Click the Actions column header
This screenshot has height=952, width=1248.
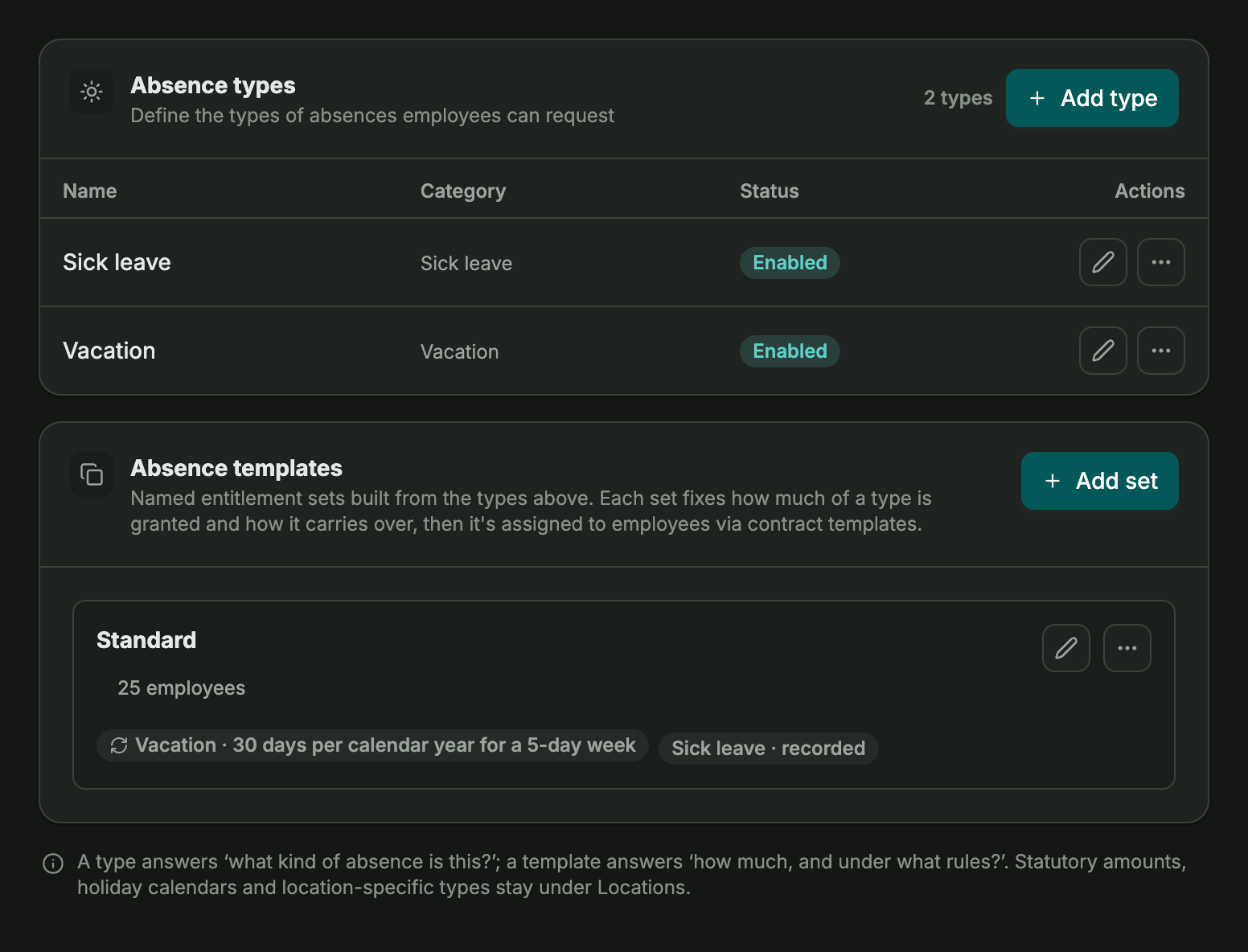1150,191
